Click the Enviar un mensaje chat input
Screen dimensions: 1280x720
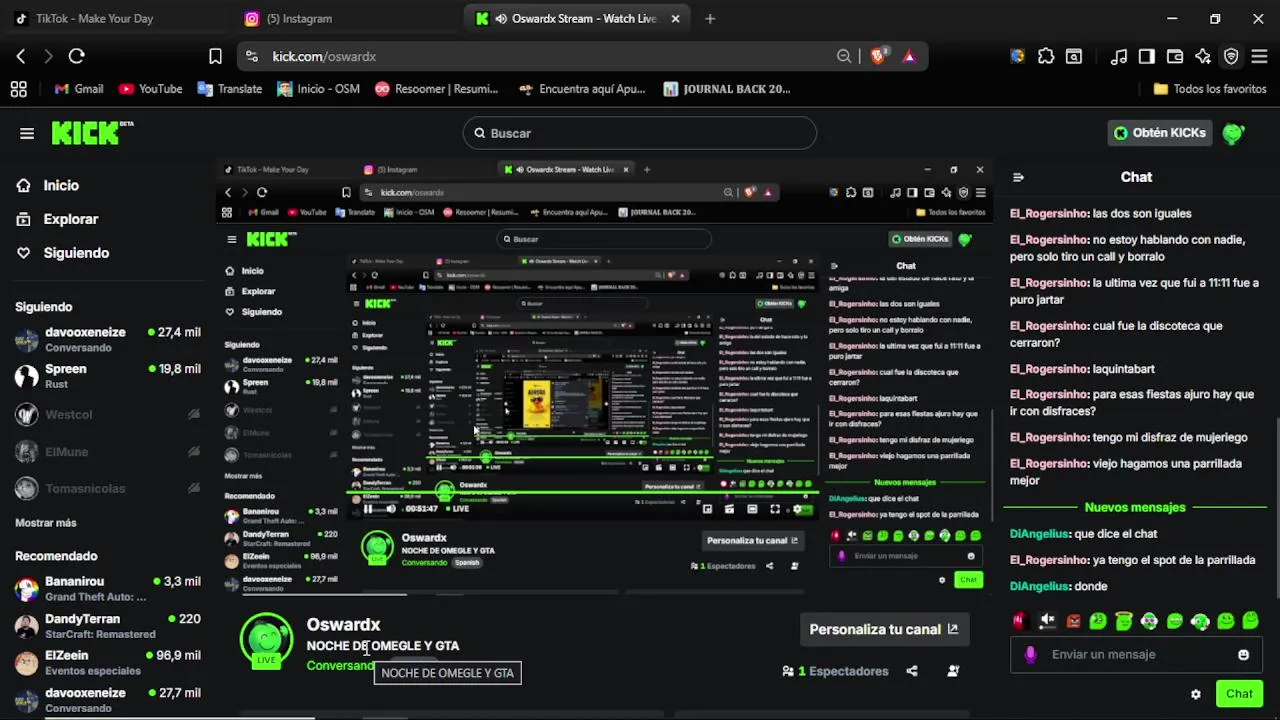pos(1136,655)
